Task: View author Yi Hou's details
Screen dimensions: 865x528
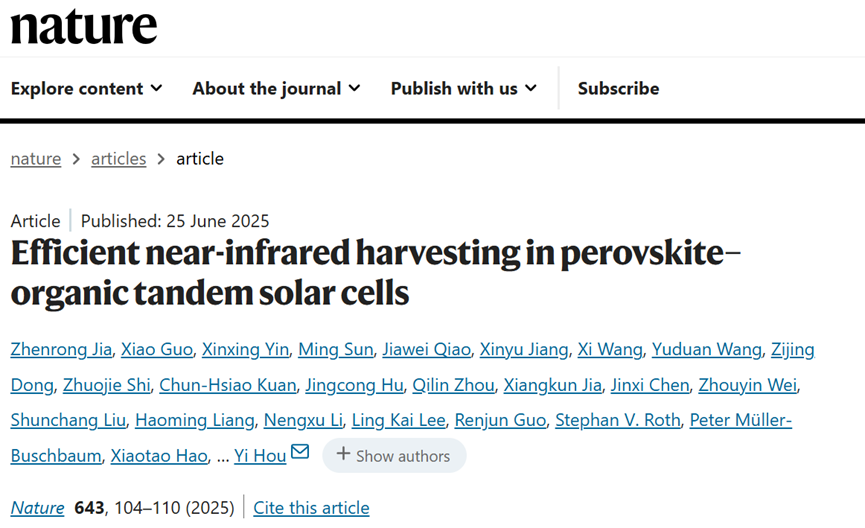Action: (x=260, y=456)
